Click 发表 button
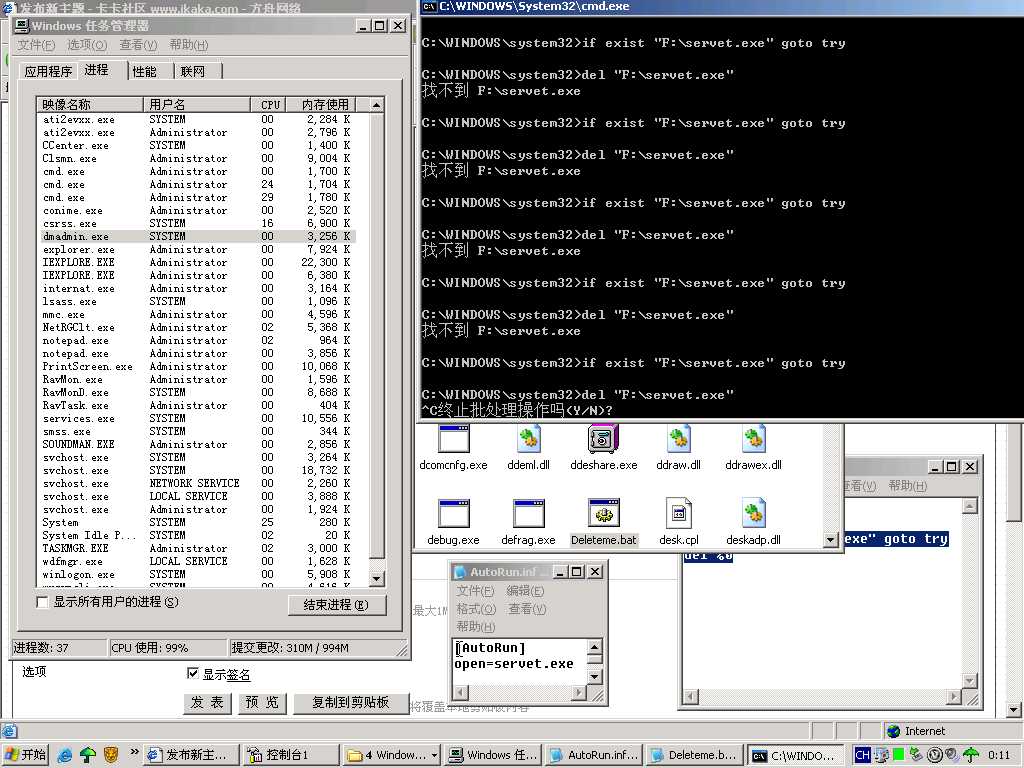The image size is (1024, 768). (207, 703)
